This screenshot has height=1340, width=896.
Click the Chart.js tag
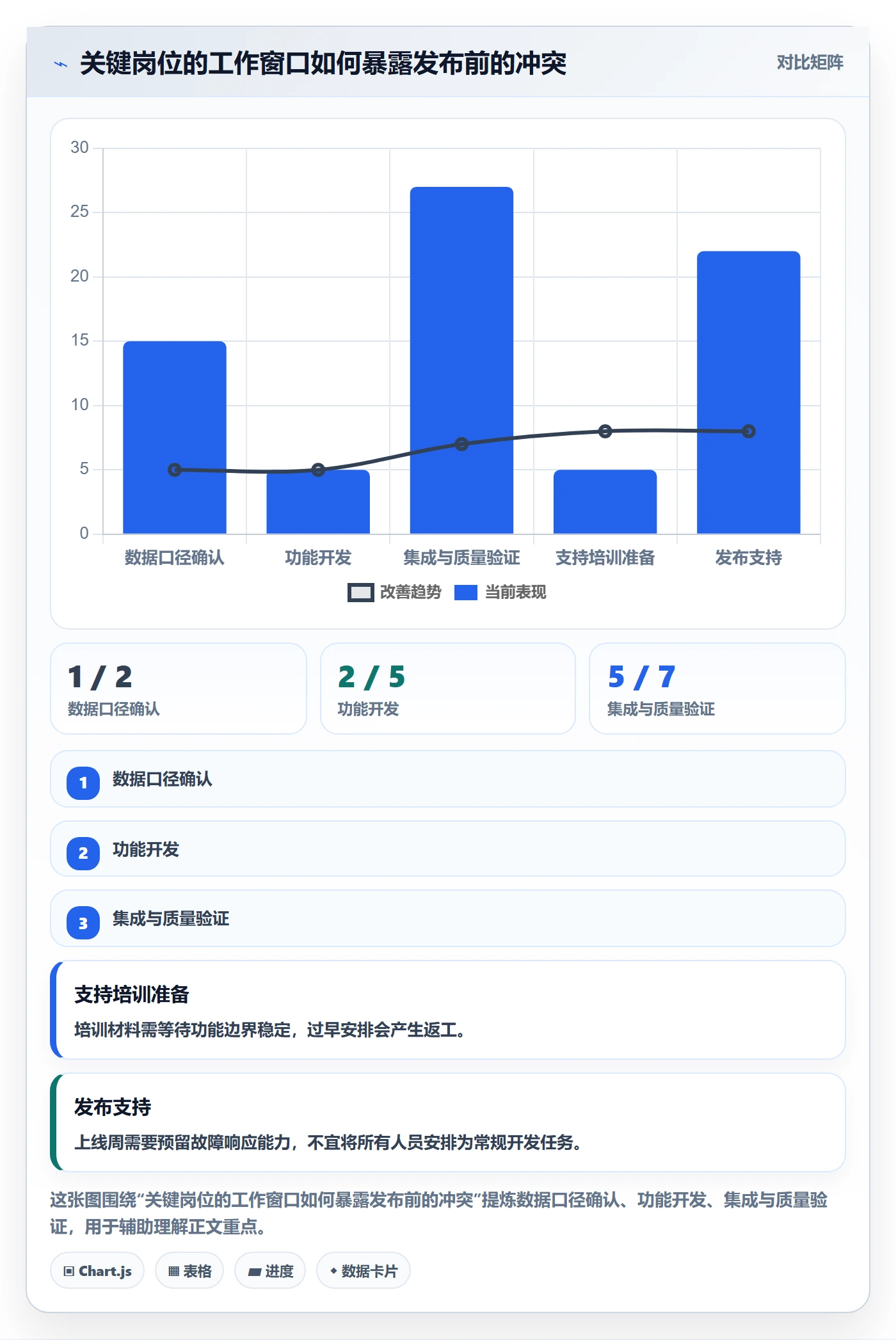click(x=97, y=1271)
